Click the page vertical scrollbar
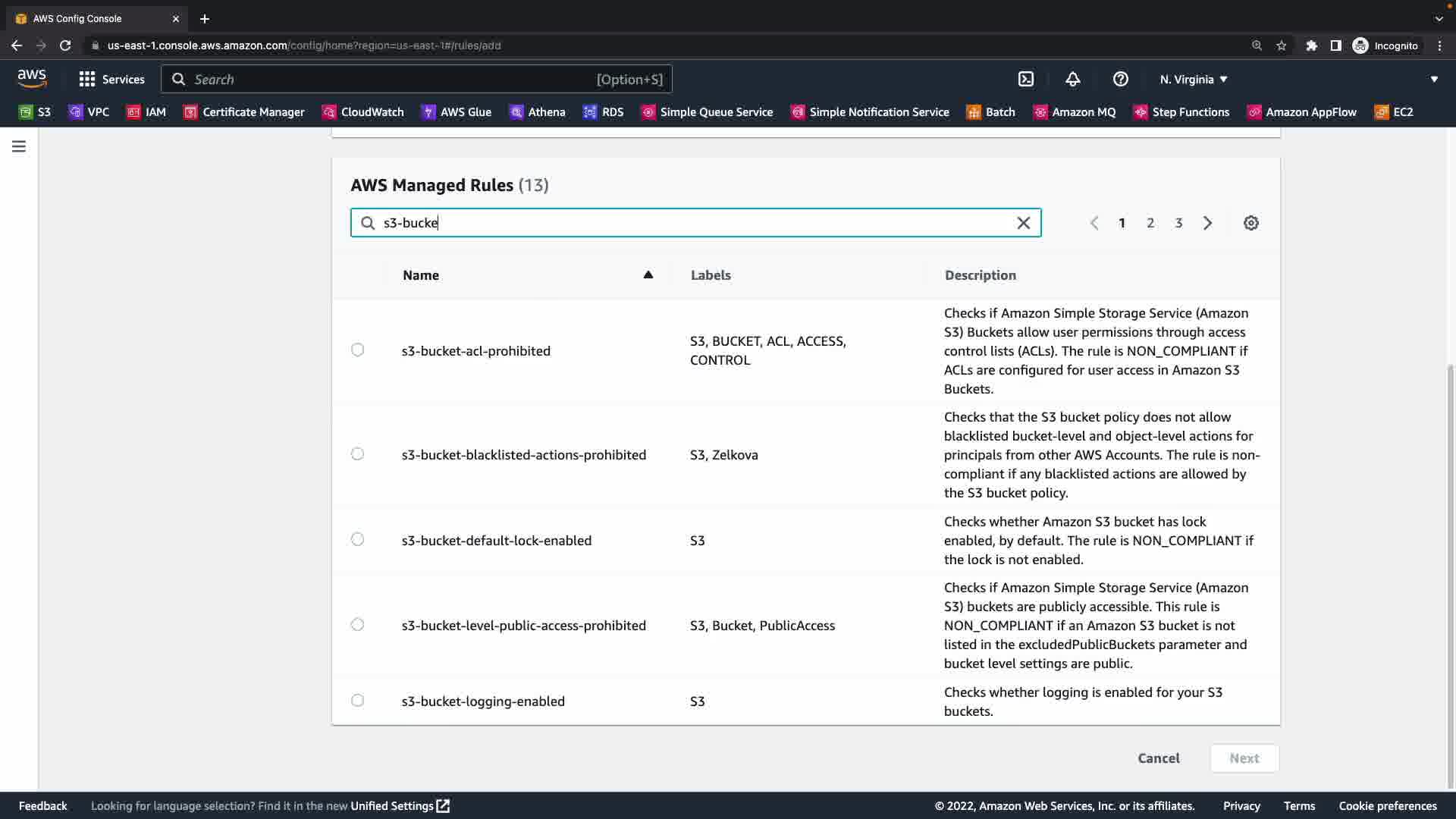 [x=1450, y=576]
